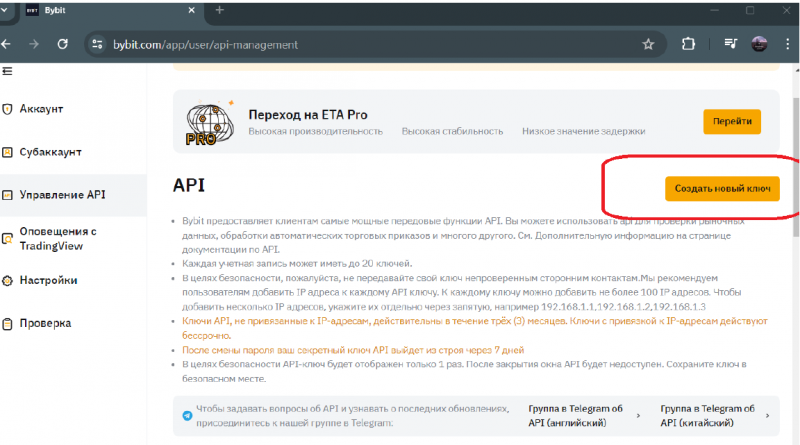Click the Переход на ETA Pro heading
Screen dimensions: 800x445
[x=308, y=115]
